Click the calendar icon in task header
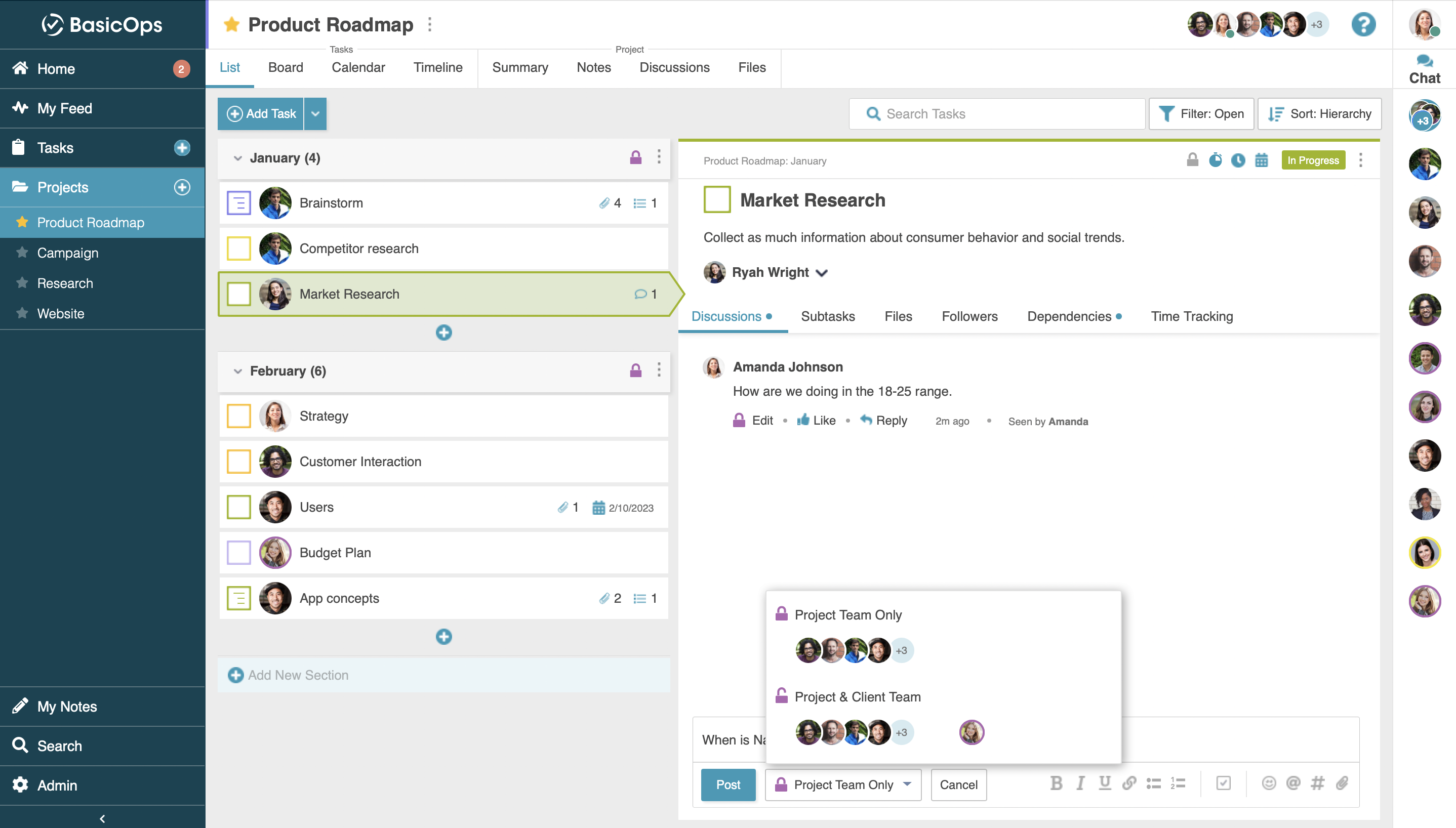Viewport: 1456px width, 828px height. (x=1262, y=160)
